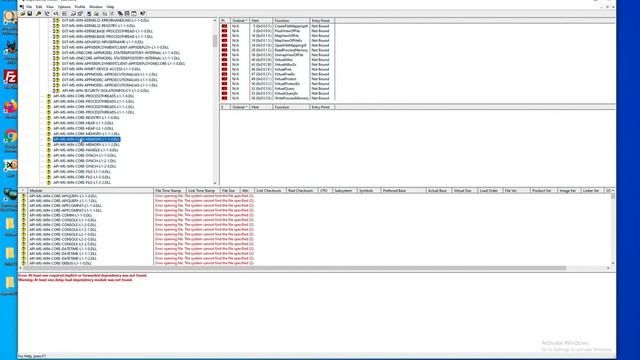The width and height of the screenshot is (640, 360).
Task: Open the Window menu
Action: (x=96, y=7)
